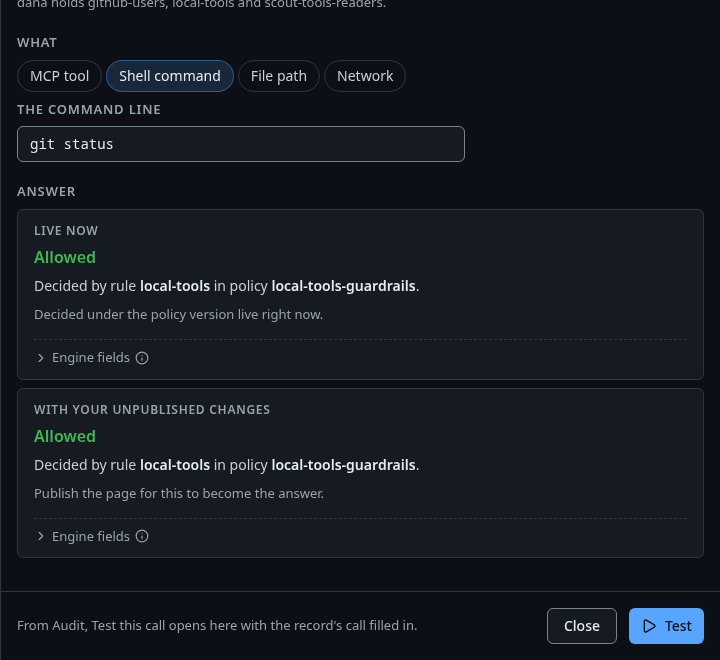720x660 pixels.
Task: Select the MCP tool option
Action: click(x=59, y=76)
